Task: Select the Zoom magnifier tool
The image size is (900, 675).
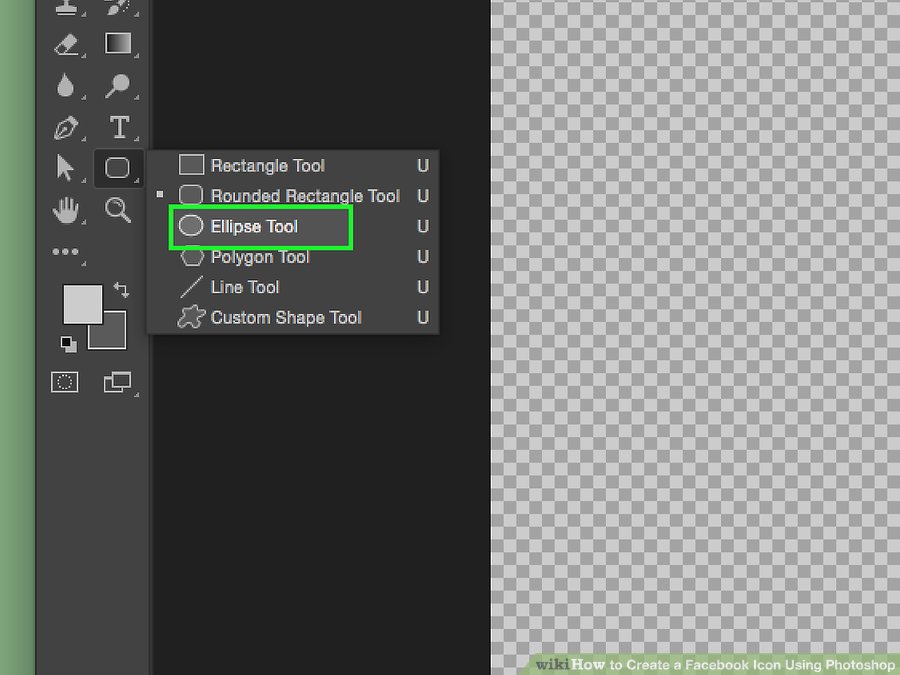Action: pyautogui.click(x=118, y=210)
